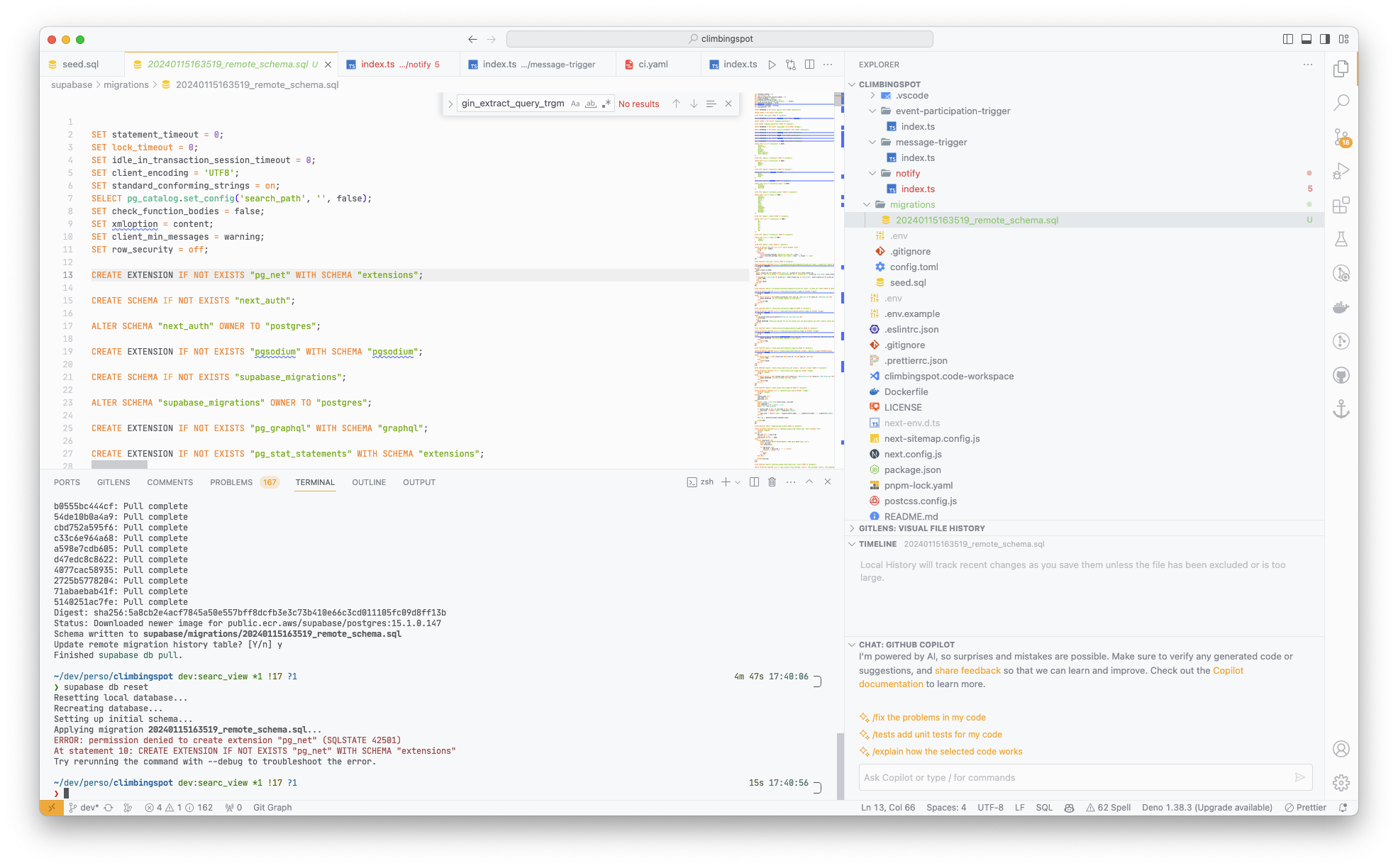Viewport: 1398px width, 868px height.
Task: Open the Run and Debug view
Action: pyautogui.click(x=1341, y=170)
